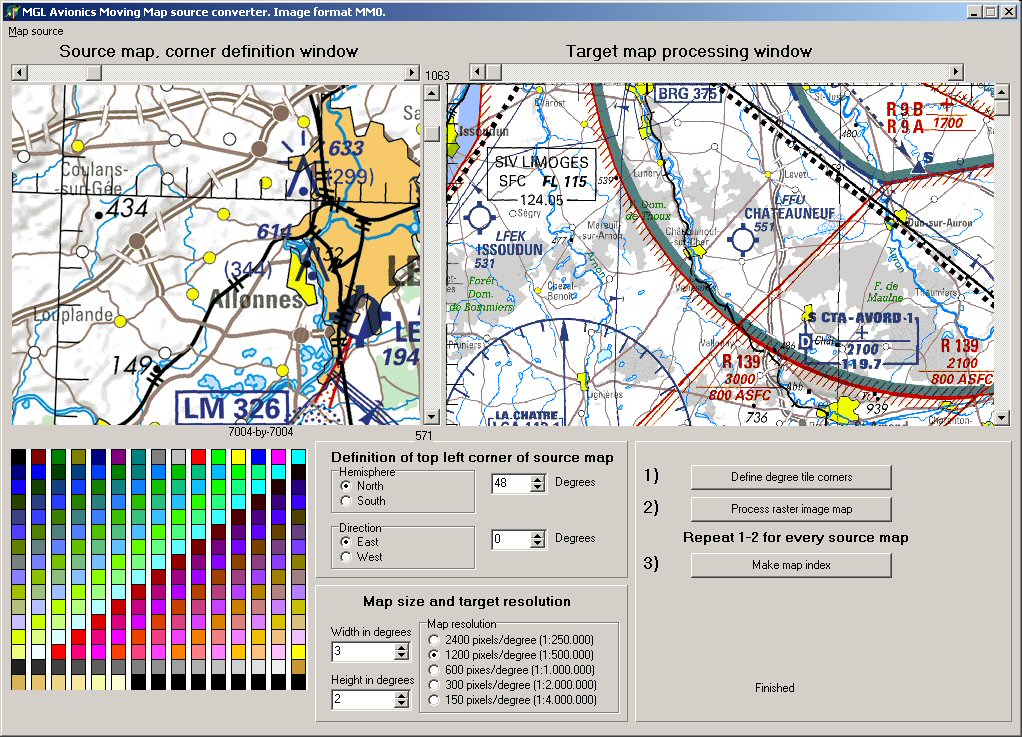Viewport: 1022px width, 737px height.
Task: Click the "1063" coordinate readout
Action: [437, 75]
